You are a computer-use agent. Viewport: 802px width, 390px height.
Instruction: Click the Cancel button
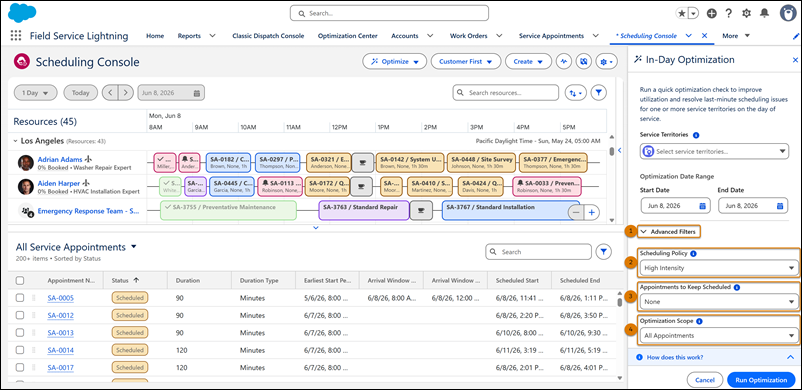coord(705,380)
